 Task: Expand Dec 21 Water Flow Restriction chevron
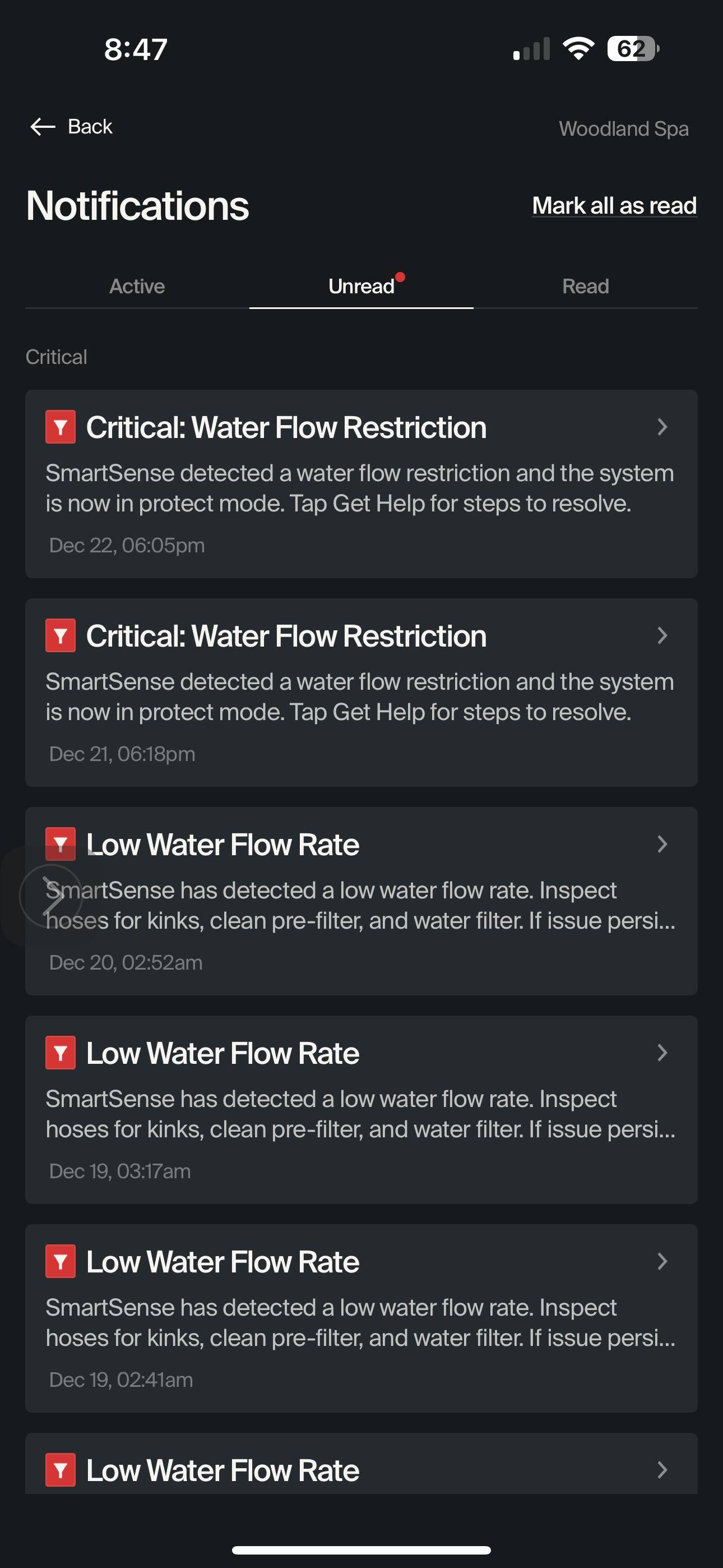click(x=662, y=635)
